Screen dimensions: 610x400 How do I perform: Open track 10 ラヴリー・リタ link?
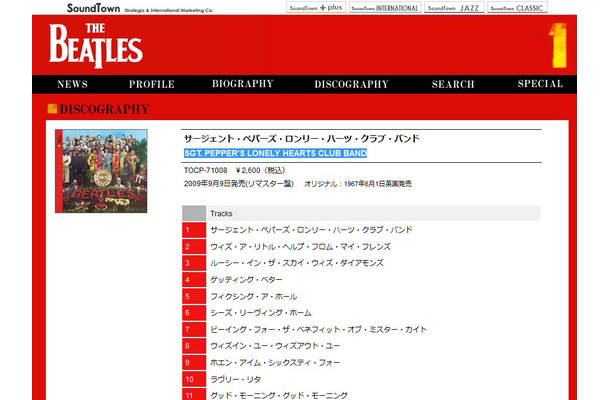pyautogui.click(x=236, y=379)
